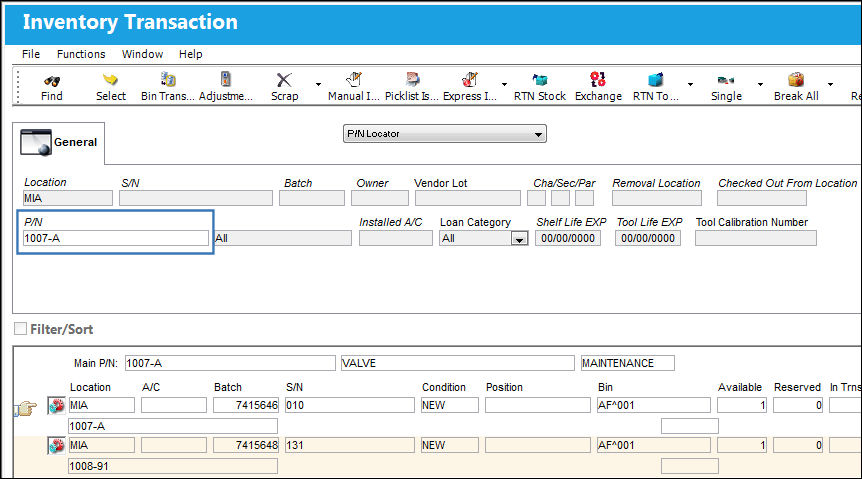The height and width of the screenshot is (479, 862).
Task: Click Bin AF^001 for S/N 131
Action: 654,445
